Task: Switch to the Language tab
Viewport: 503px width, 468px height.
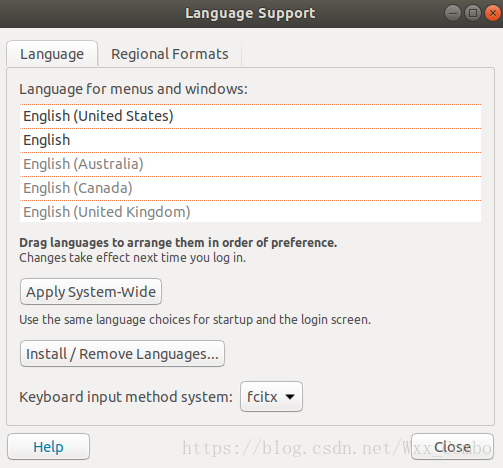Action: click(x=52, y=54)
